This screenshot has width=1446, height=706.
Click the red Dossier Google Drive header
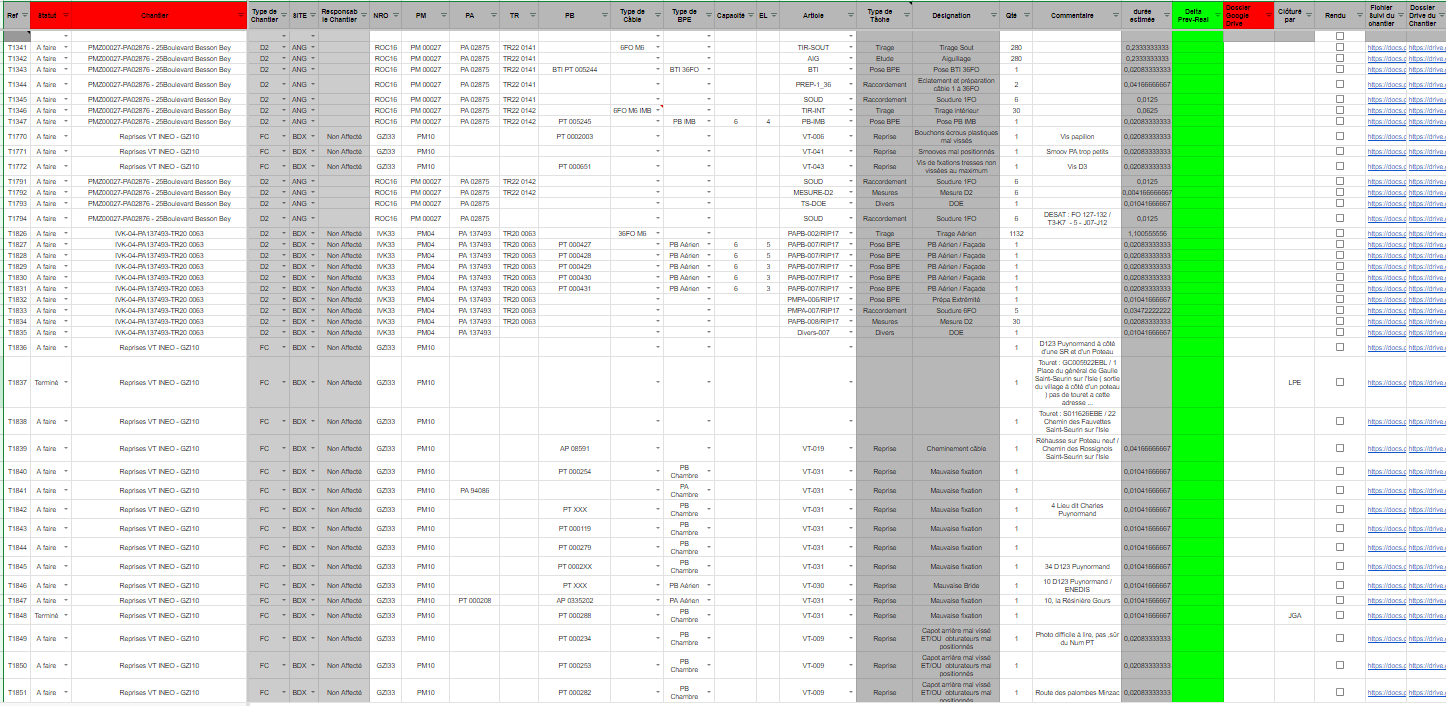click(x=1248, y=15)
